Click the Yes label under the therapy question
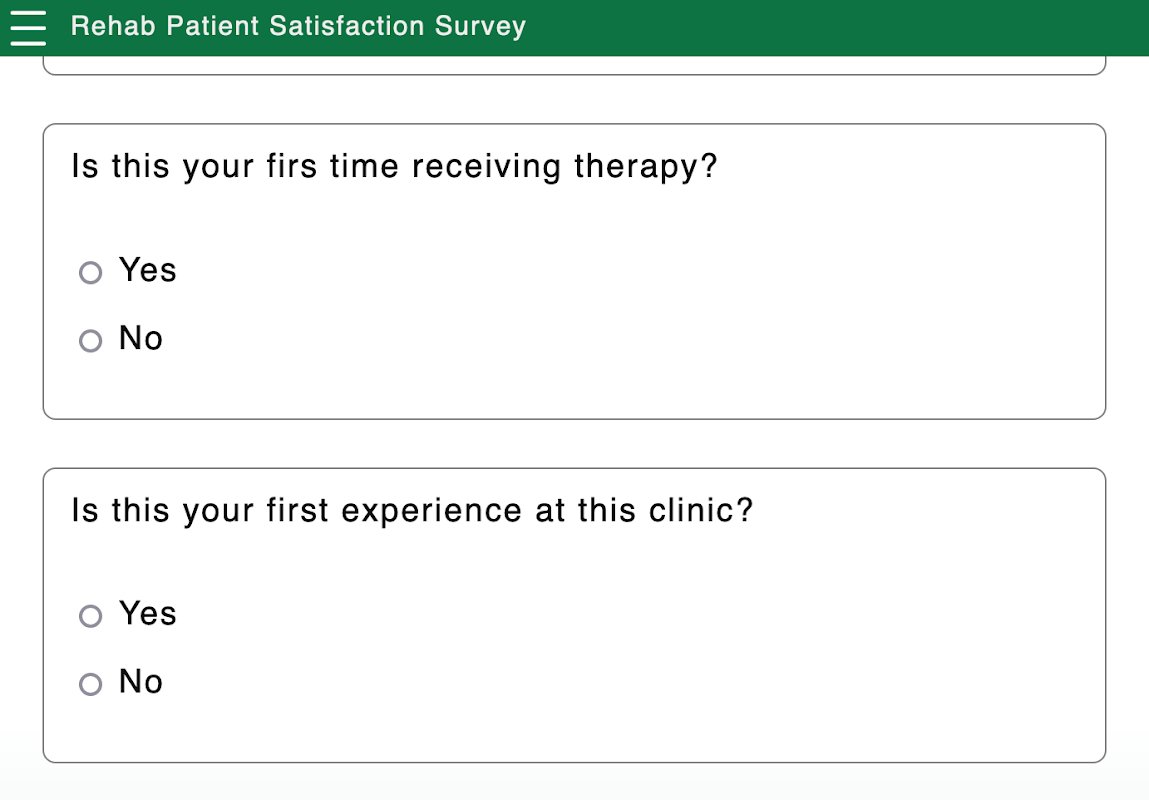Image resolution: width=1149 pixels, height=800 pixels. tap(148, 270)
